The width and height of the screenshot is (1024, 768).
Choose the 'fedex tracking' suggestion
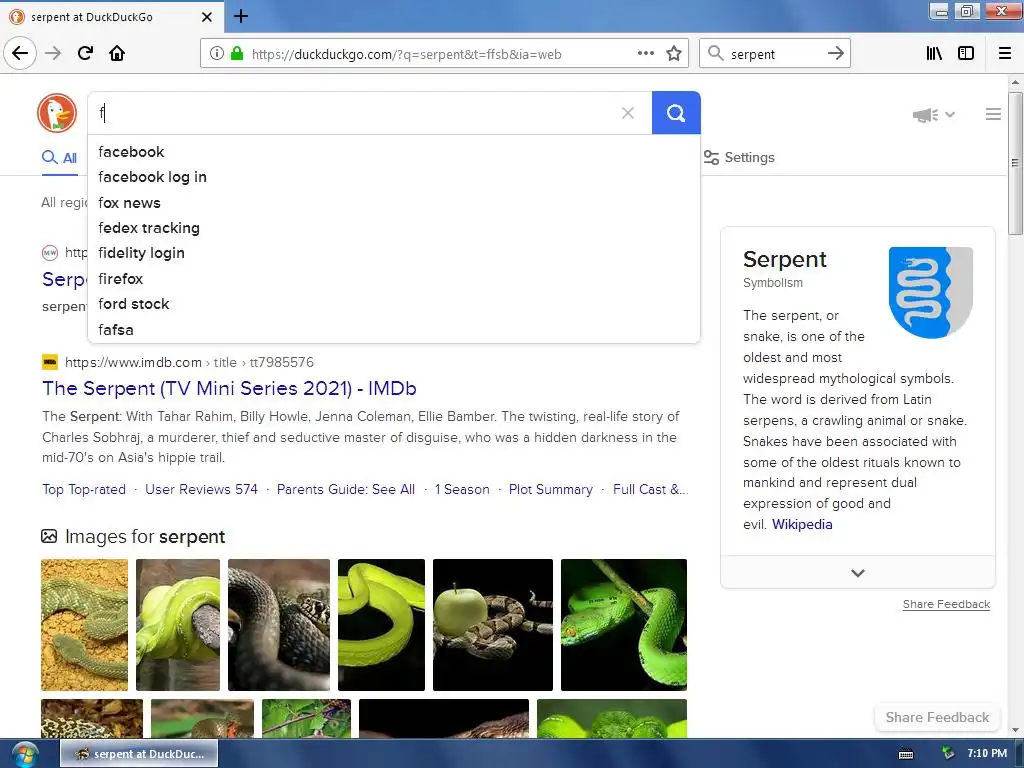394,228
